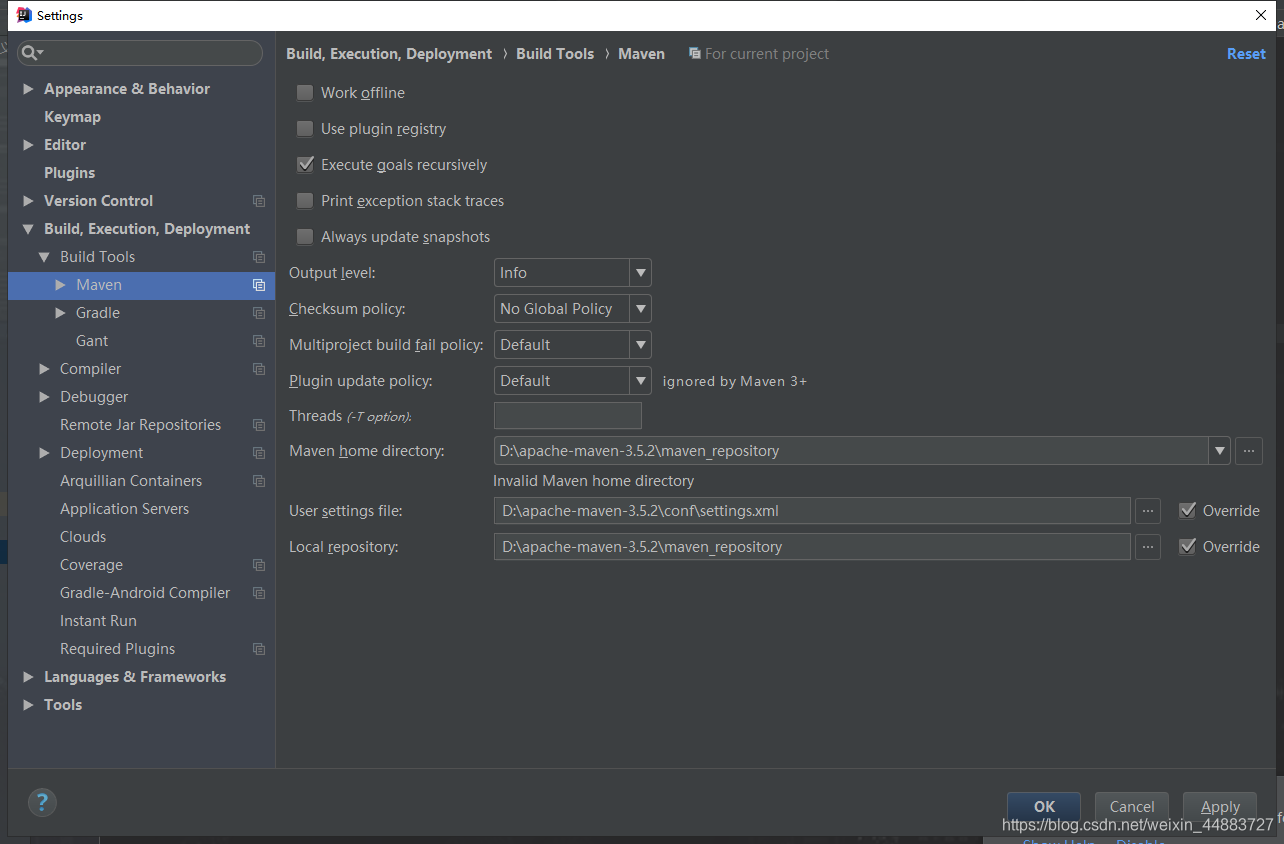Click the OK button

[x=1044, y=806]
